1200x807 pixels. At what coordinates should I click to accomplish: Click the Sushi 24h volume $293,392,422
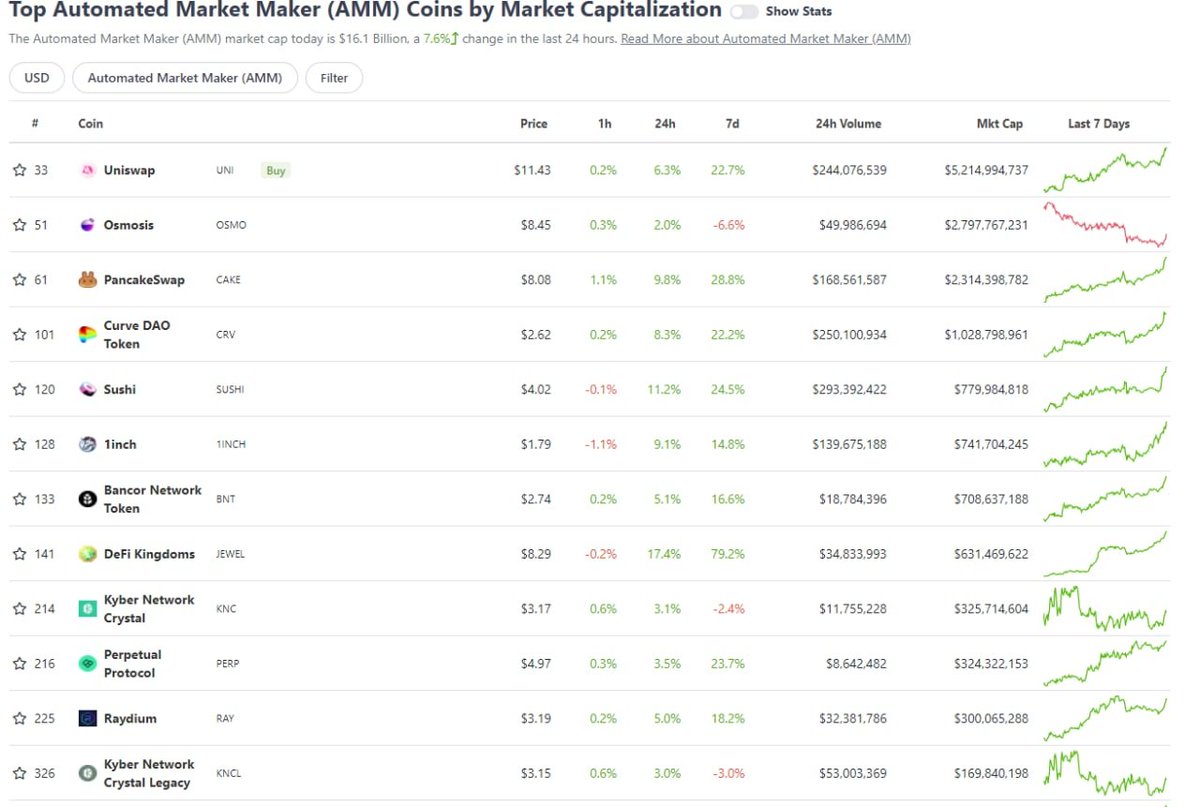850,390
